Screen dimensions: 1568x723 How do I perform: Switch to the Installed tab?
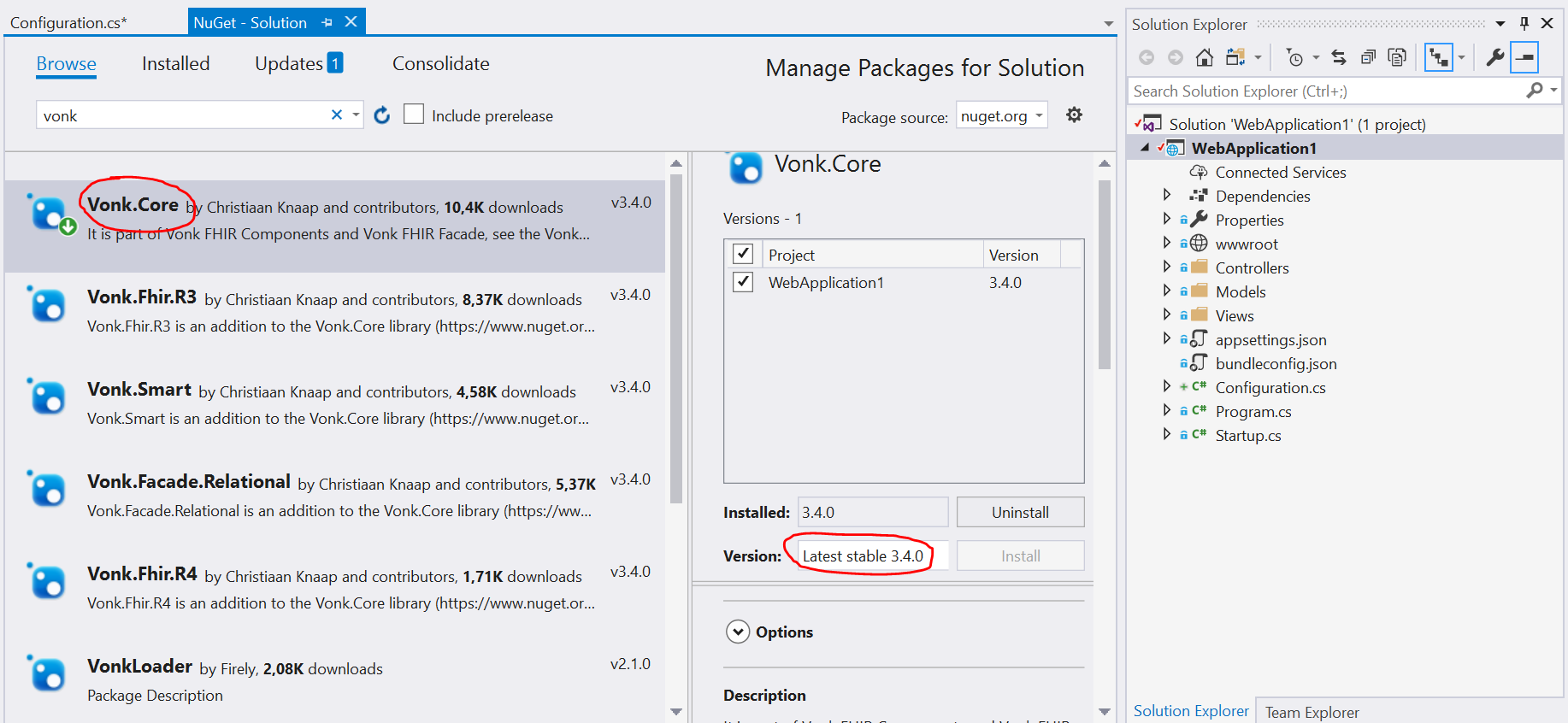click(175, 64)
